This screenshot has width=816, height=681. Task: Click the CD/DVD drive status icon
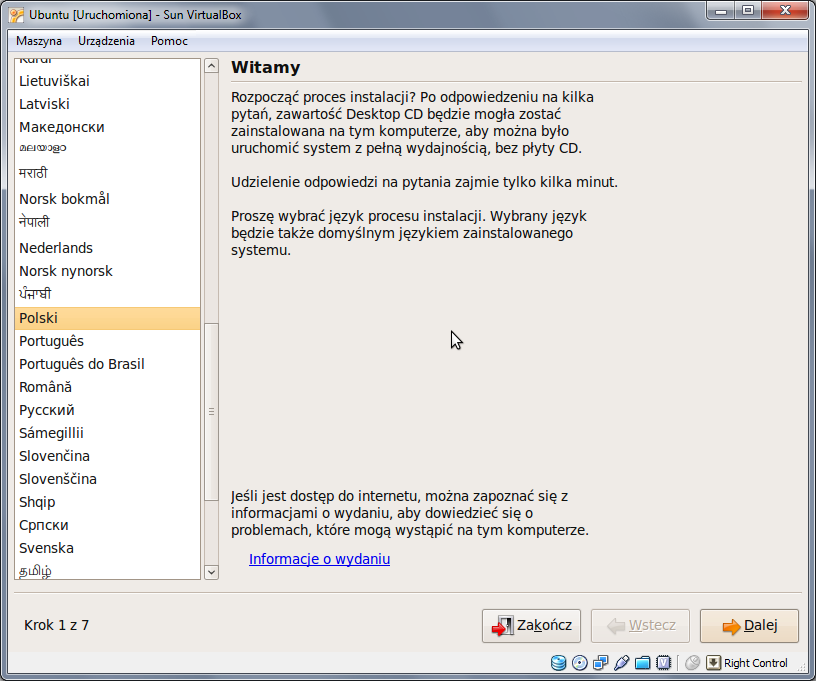coord(579,663)
